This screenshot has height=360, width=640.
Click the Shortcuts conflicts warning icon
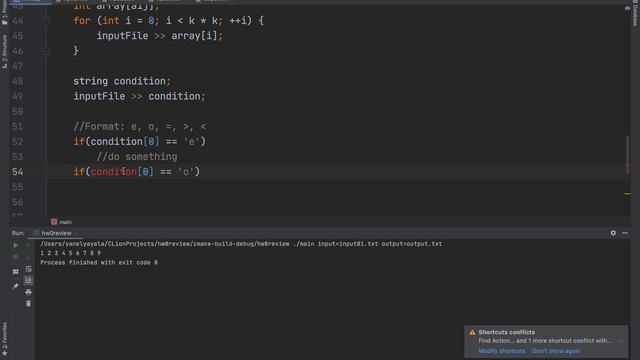(x=472, y=332)
